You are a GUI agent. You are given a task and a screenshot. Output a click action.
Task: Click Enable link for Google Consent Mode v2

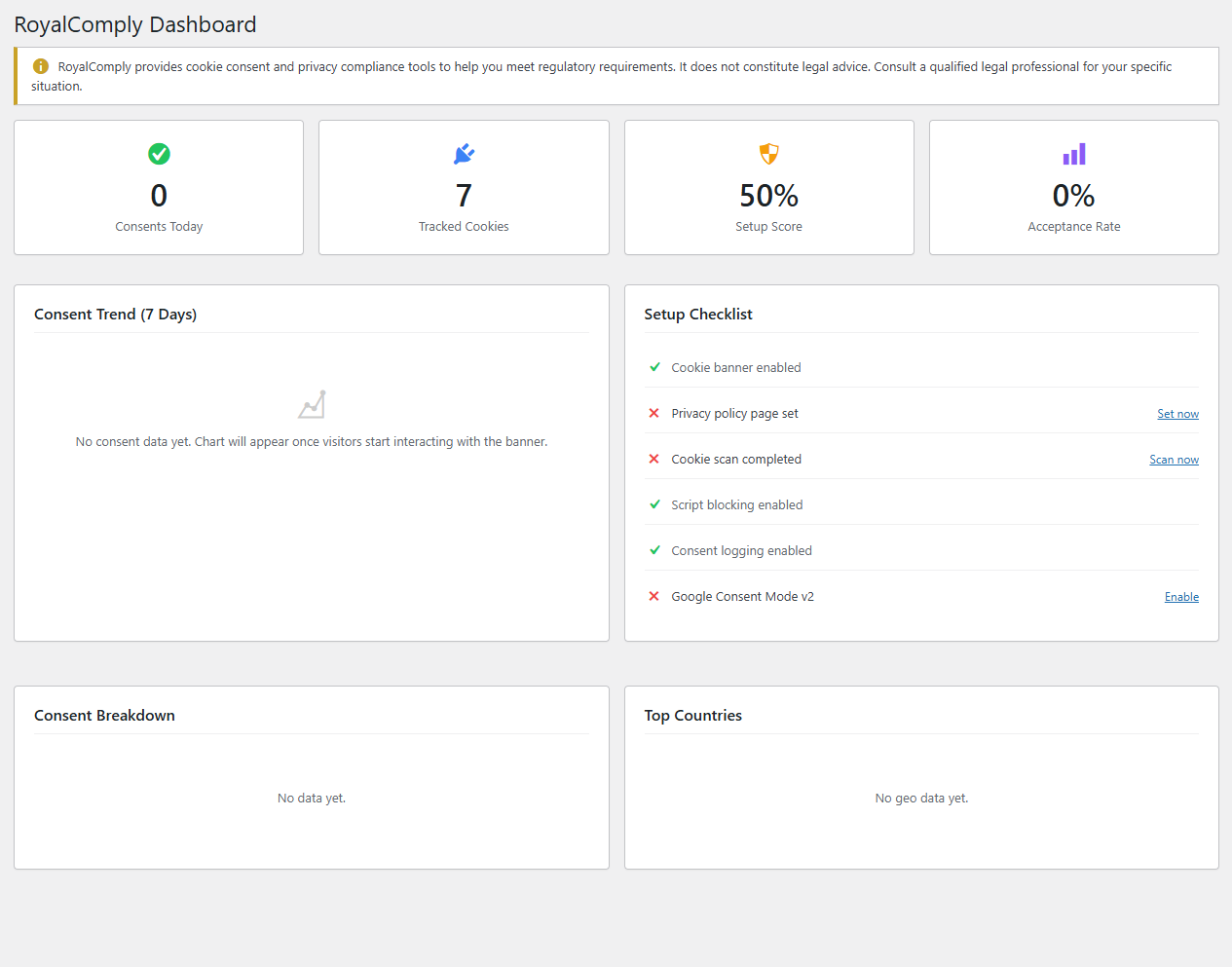coord(1181,597)
